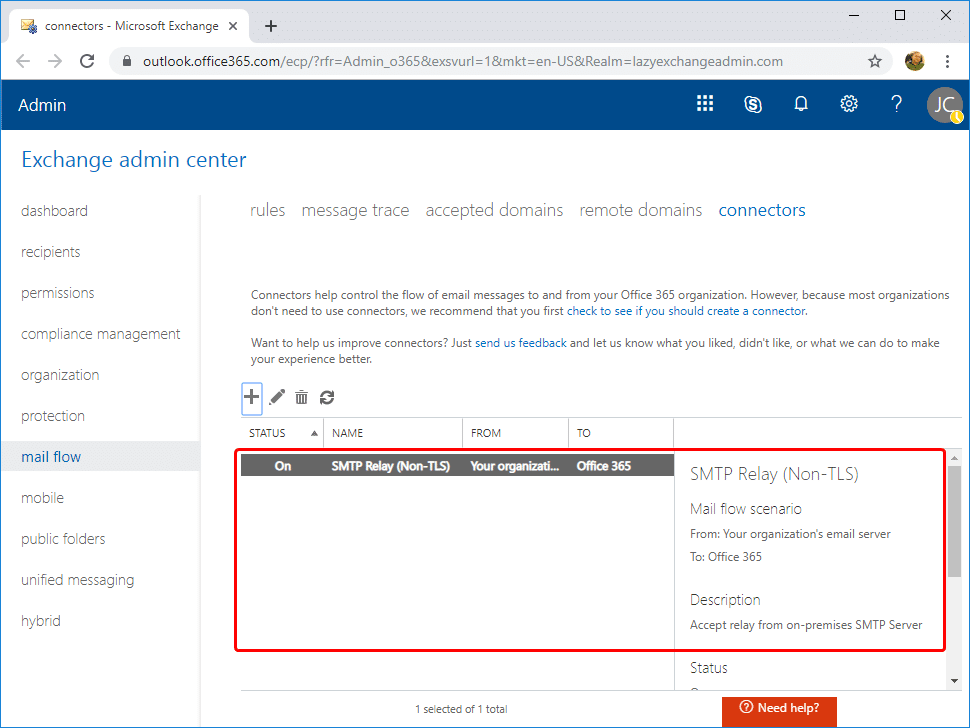Show notifications bell
The width and height of the screenshot is (970, 728).
[801, 104]
